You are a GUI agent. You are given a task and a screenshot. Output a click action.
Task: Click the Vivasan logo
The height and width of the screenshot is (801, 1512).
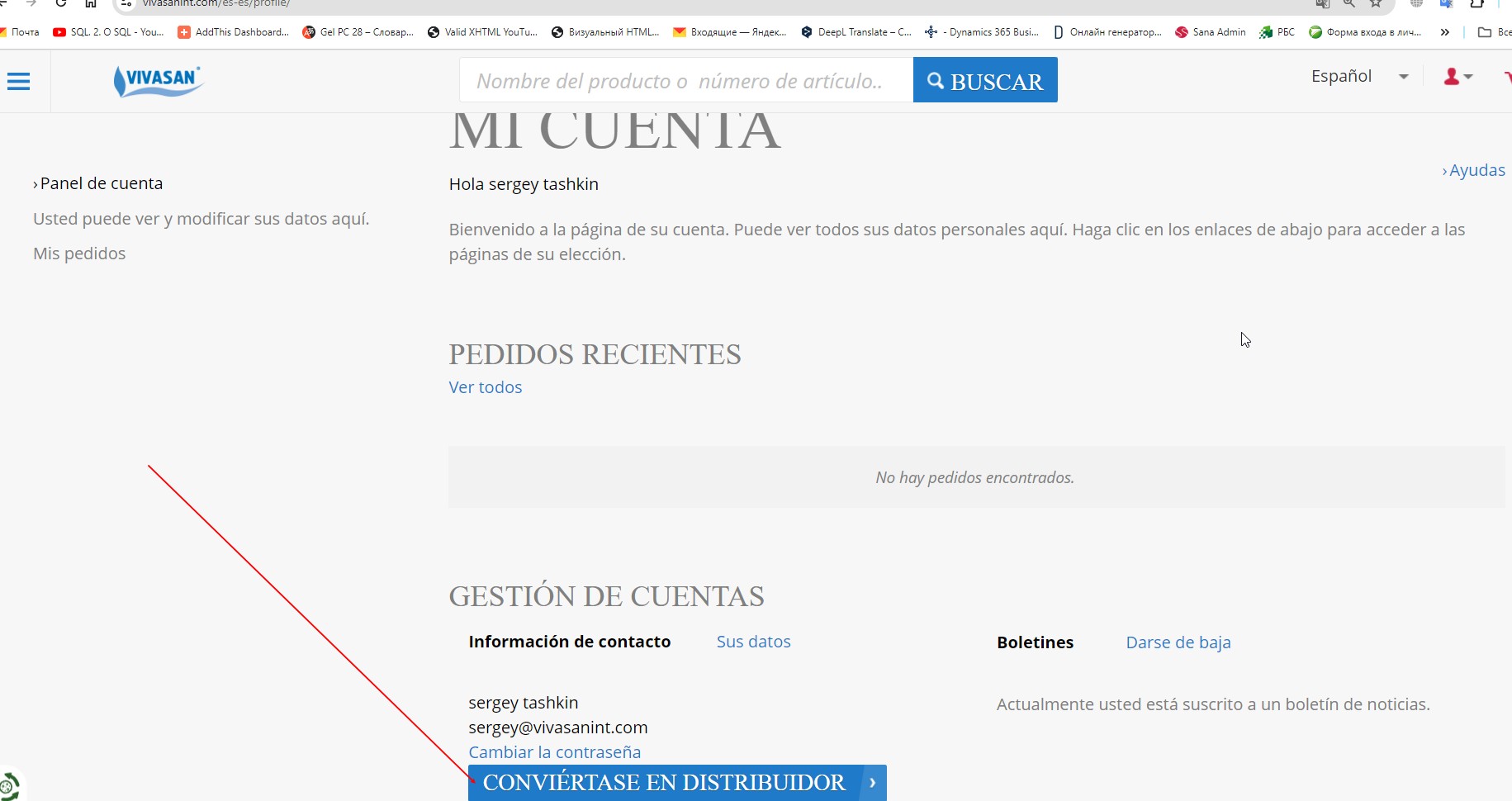coord(159,81)
